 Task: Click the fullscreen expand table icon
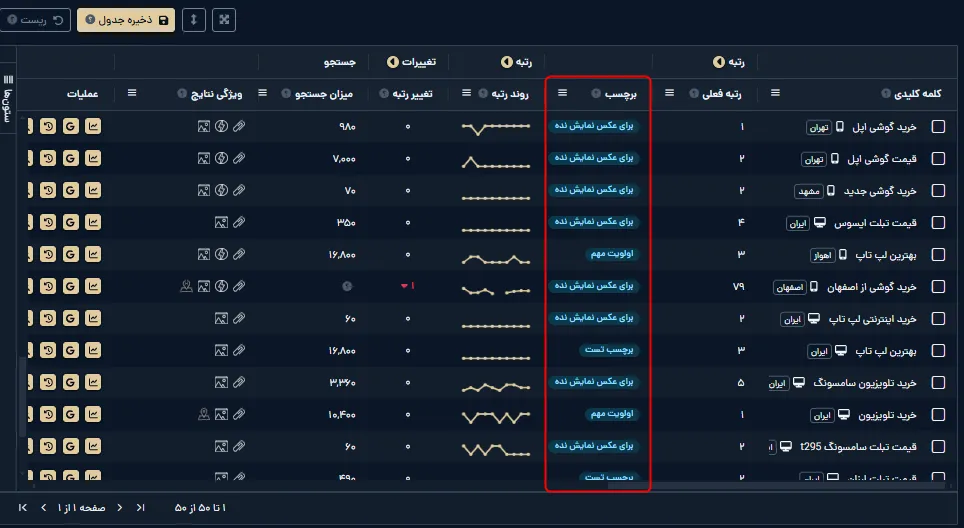pyautogui.click(x=224, y=20)
